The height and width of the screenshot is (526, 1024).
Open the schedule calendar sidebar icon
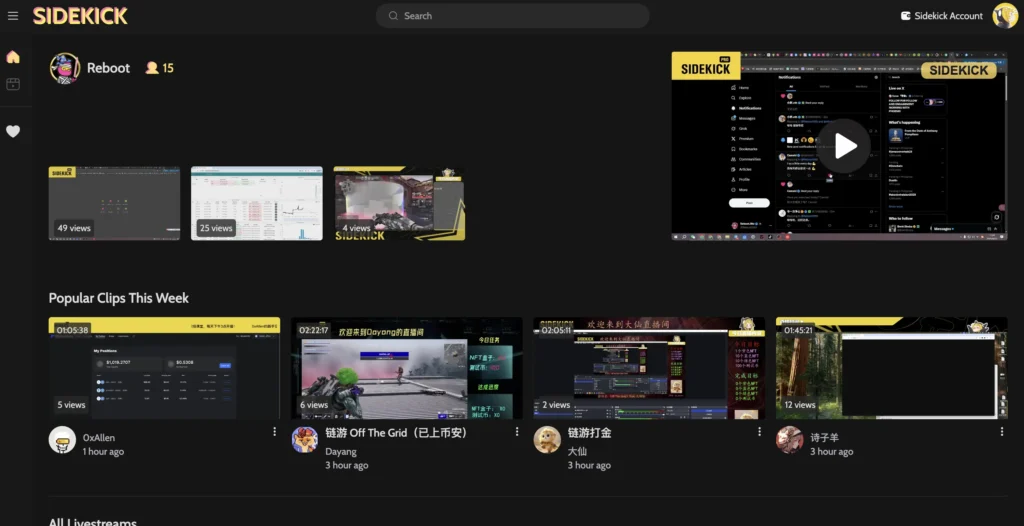click(x=13, y=84)
